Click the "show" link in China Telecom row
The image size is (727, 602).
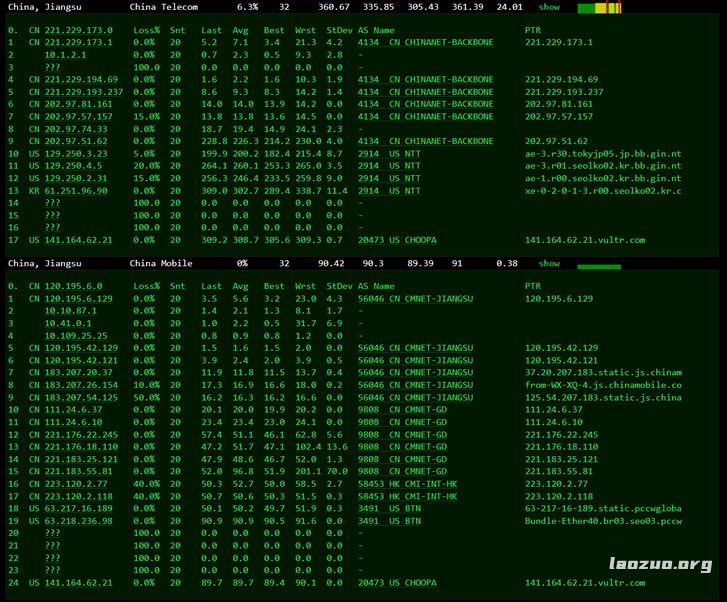[x=549, y=7]
